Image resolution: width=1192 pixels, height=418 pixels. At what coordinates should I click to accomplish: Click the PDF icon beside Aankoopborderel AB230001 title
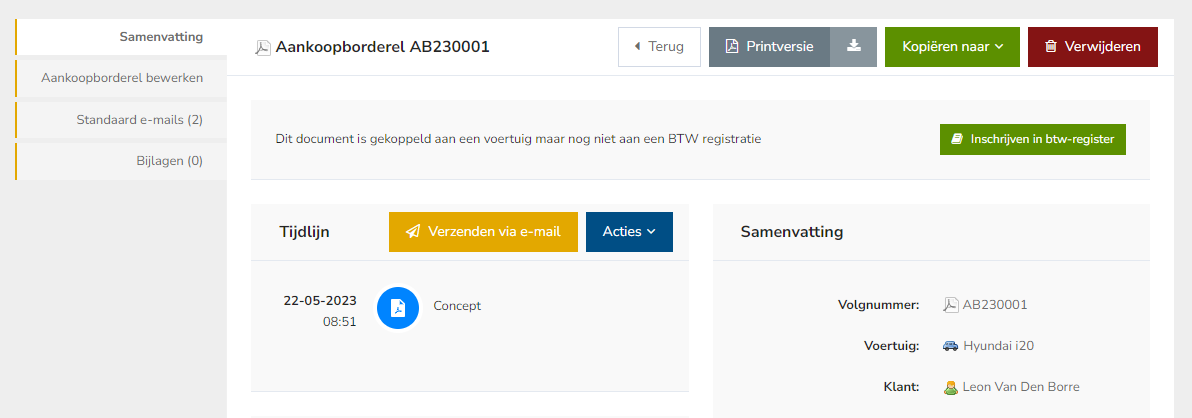263,47
